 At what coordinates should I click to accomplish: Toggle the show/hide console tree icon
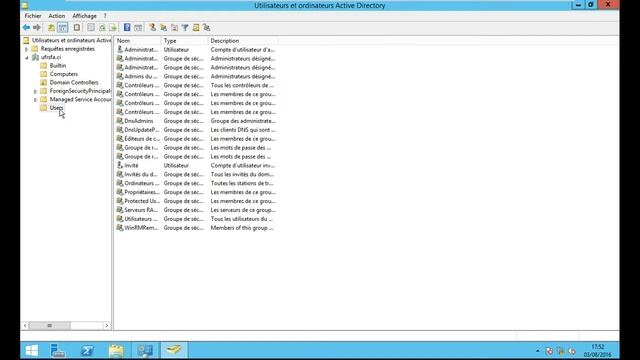[x=62, y=27]
